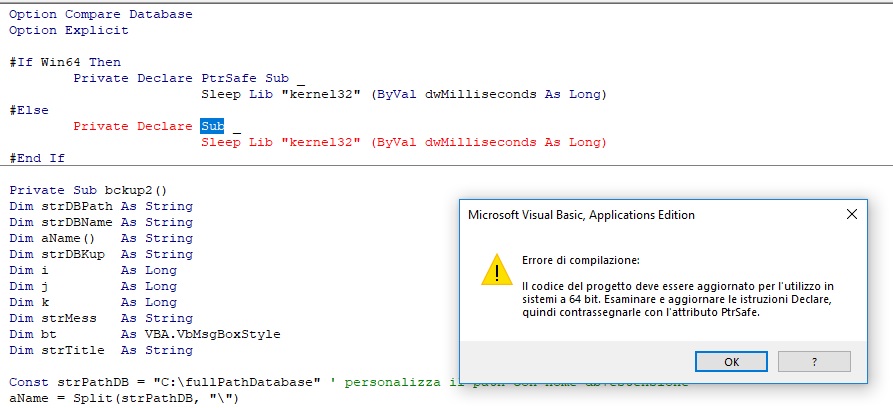
Task: Click the dialog title 'Microsoft Visual Basic, Applications Edition'
Action: click(x=581, y=215)
